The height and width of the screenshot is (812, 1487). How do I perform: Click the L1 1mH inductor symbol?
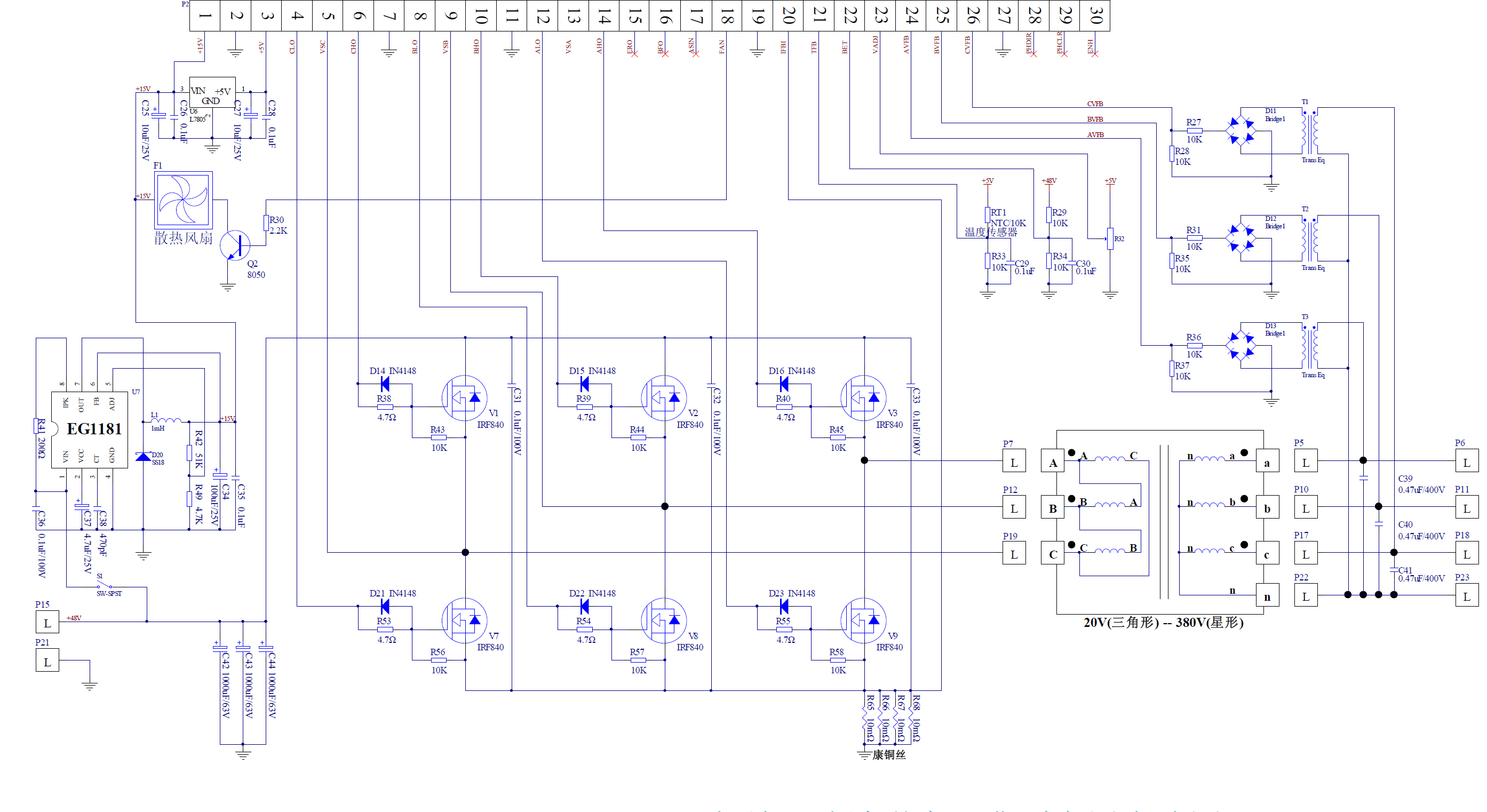pyautogui.click(x=166, y=421)
